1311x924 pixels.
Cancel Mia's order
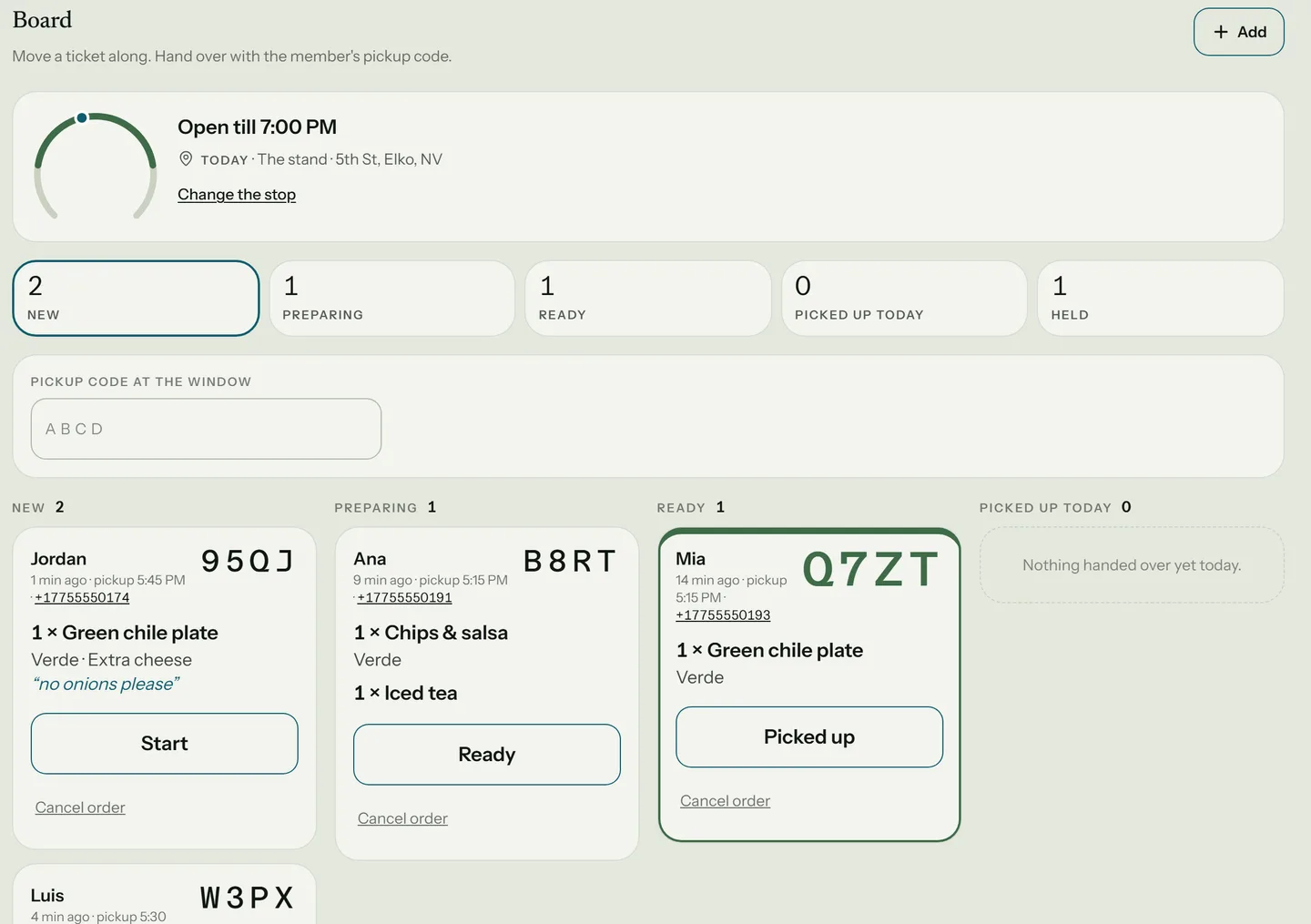[725, 801]
